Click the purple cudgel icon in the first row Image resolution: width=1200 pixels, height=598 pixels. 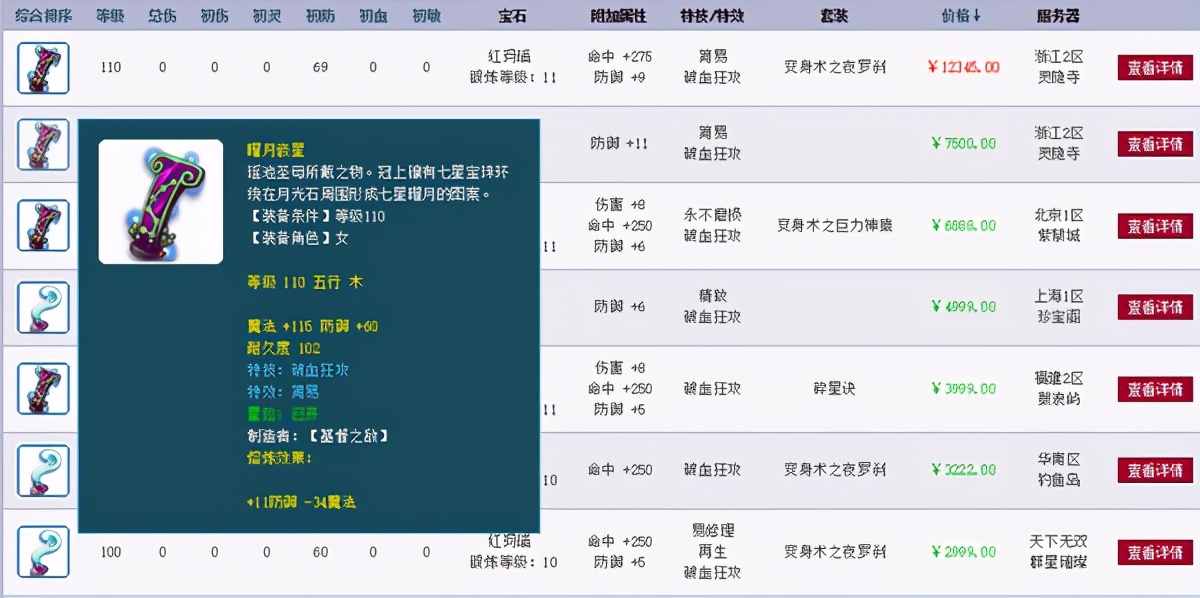click(x=41, y=68)
